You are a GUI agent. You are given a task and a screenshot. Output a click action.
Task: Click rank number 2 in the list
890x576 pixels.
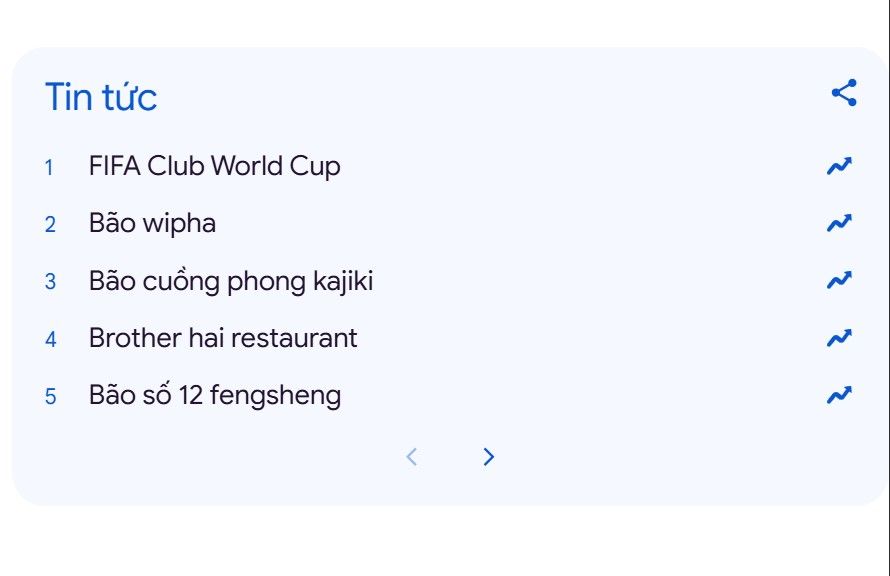50,224
